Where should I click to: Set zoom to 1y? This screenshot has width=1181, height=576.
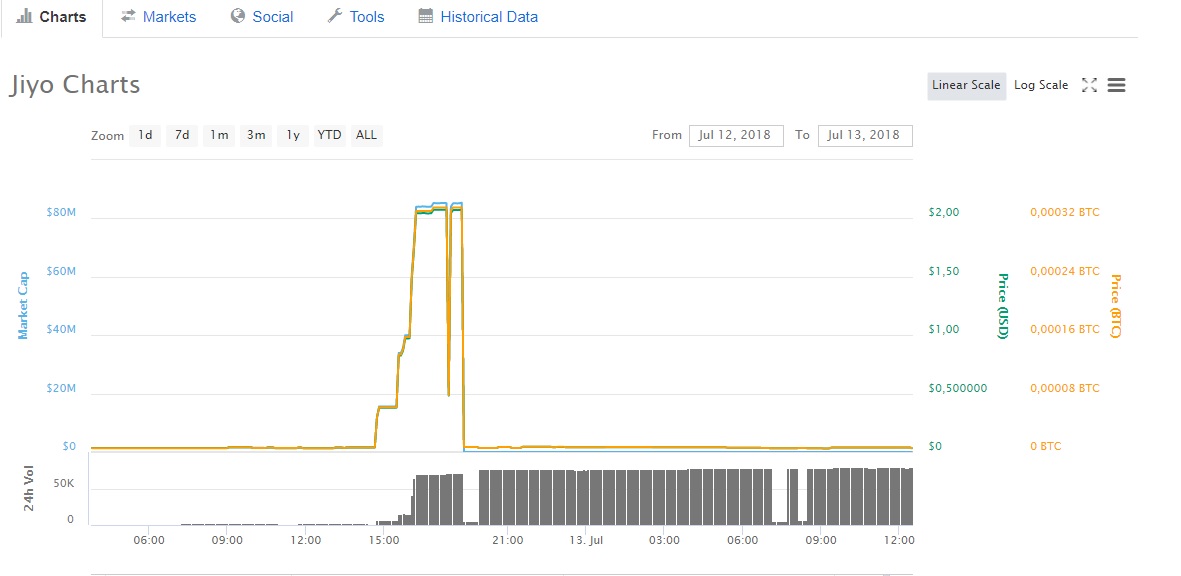point(293,136)
